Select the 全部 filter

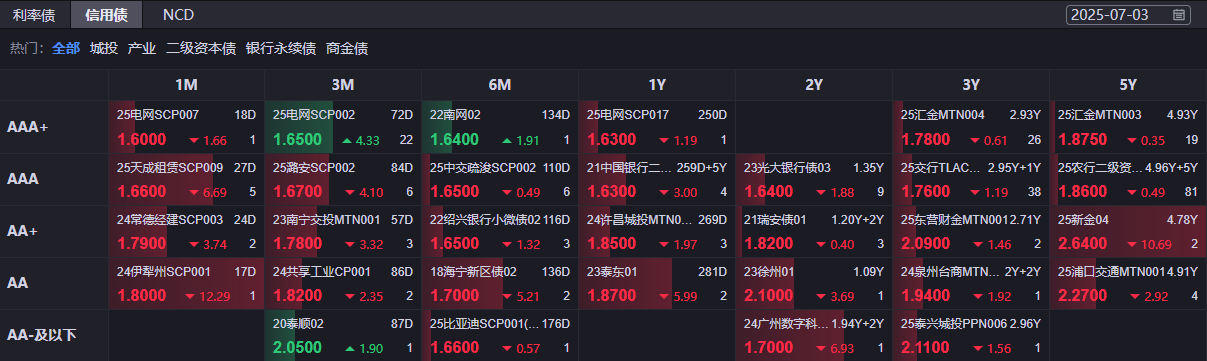66,47
